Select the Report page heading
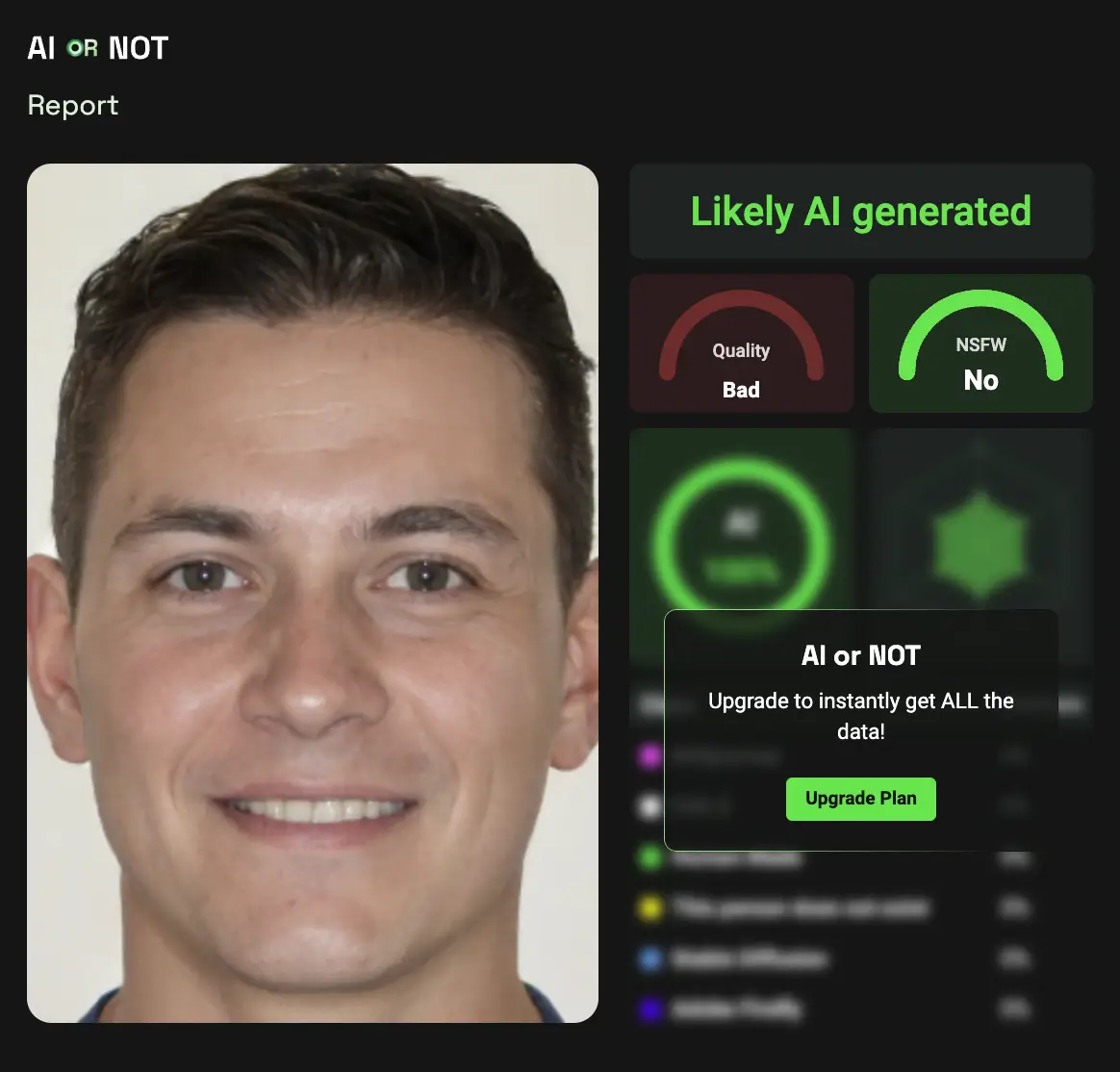The width and height of the screenshot is (1120, 1072). [73, 105]
